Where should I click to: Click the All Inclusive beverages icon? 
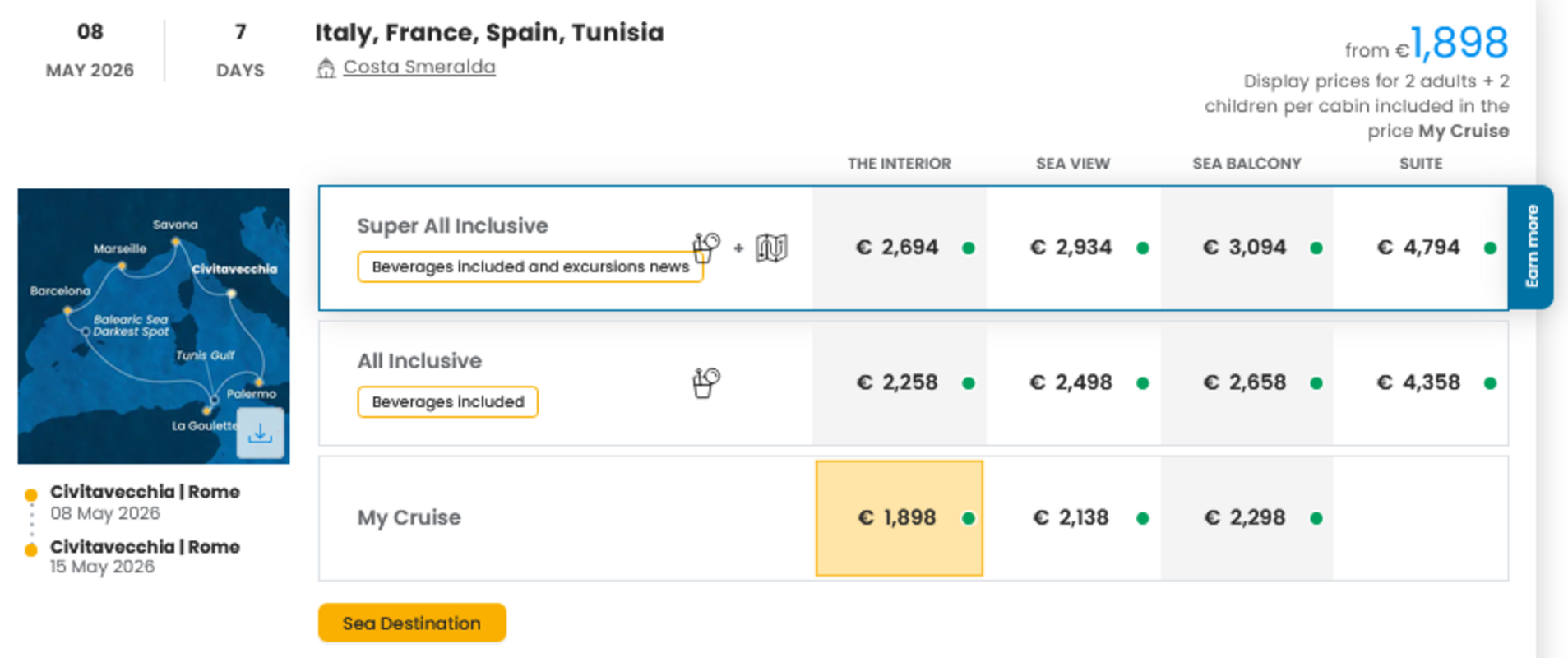pyautogui.click(x=705, y=382)
